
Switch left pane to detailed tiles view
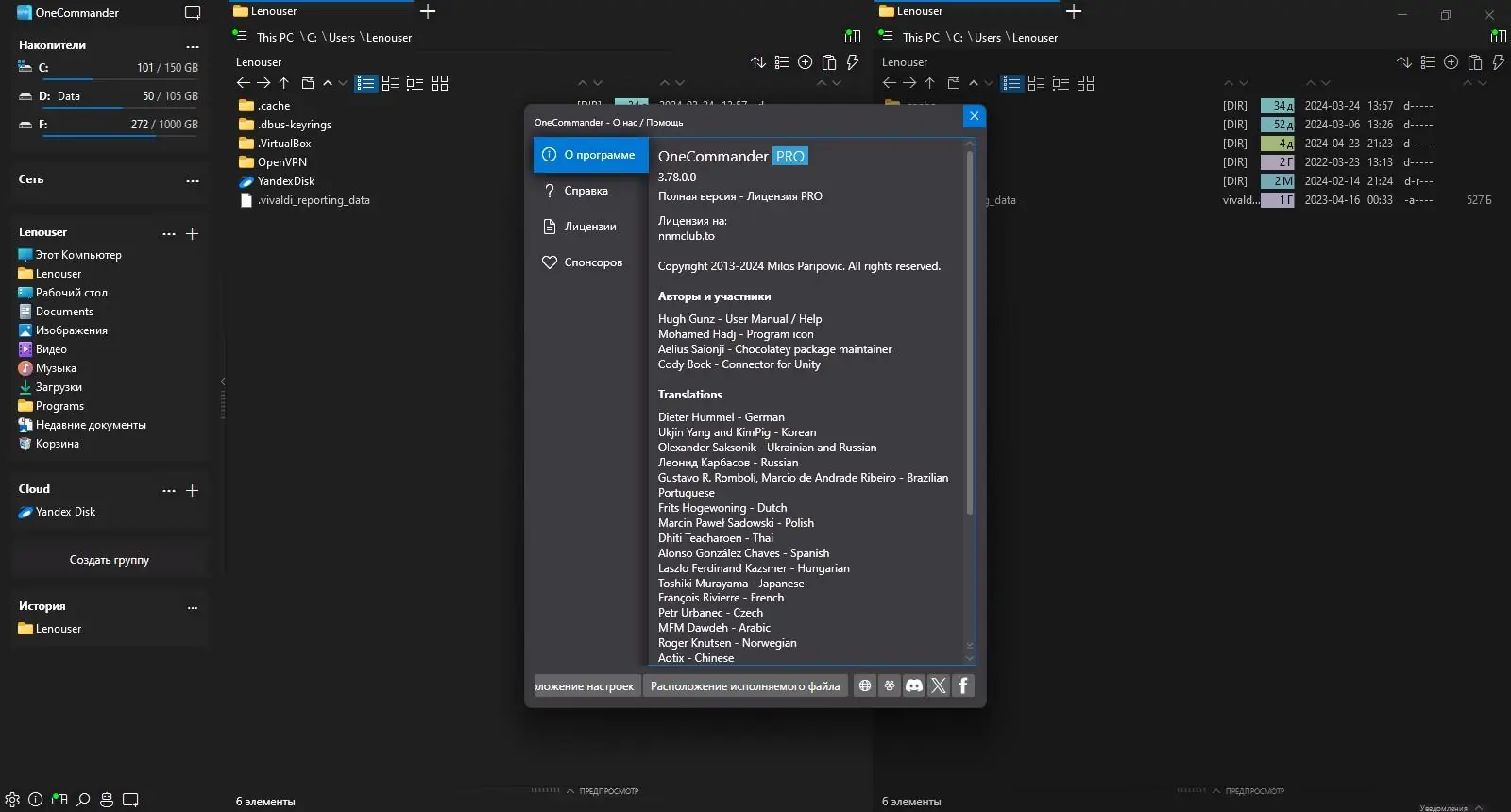(415, 83)
